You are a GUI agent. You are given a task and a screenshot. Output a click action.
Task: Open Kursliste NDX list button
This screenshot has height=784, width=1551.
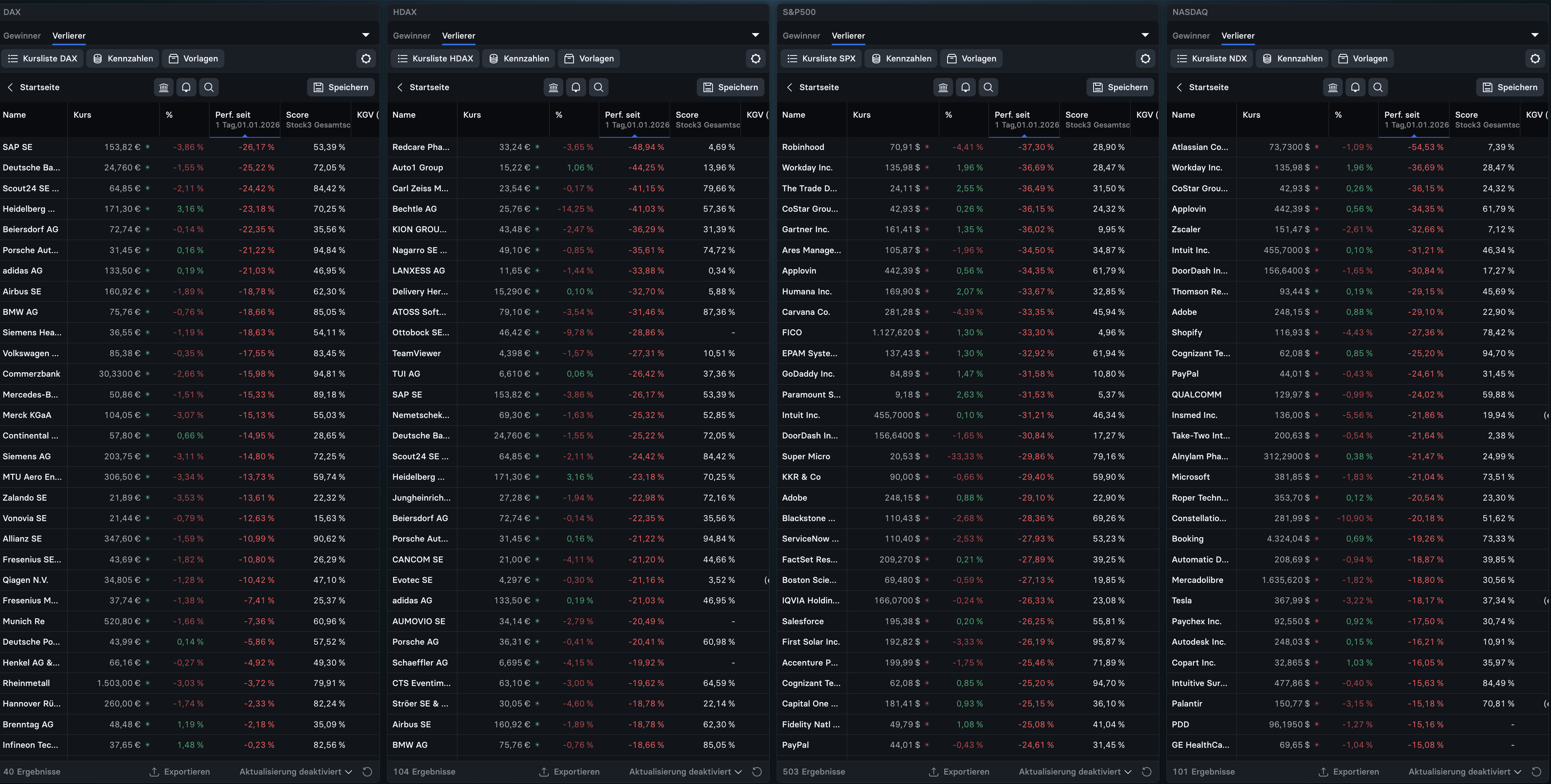(x=1211, y=58)
